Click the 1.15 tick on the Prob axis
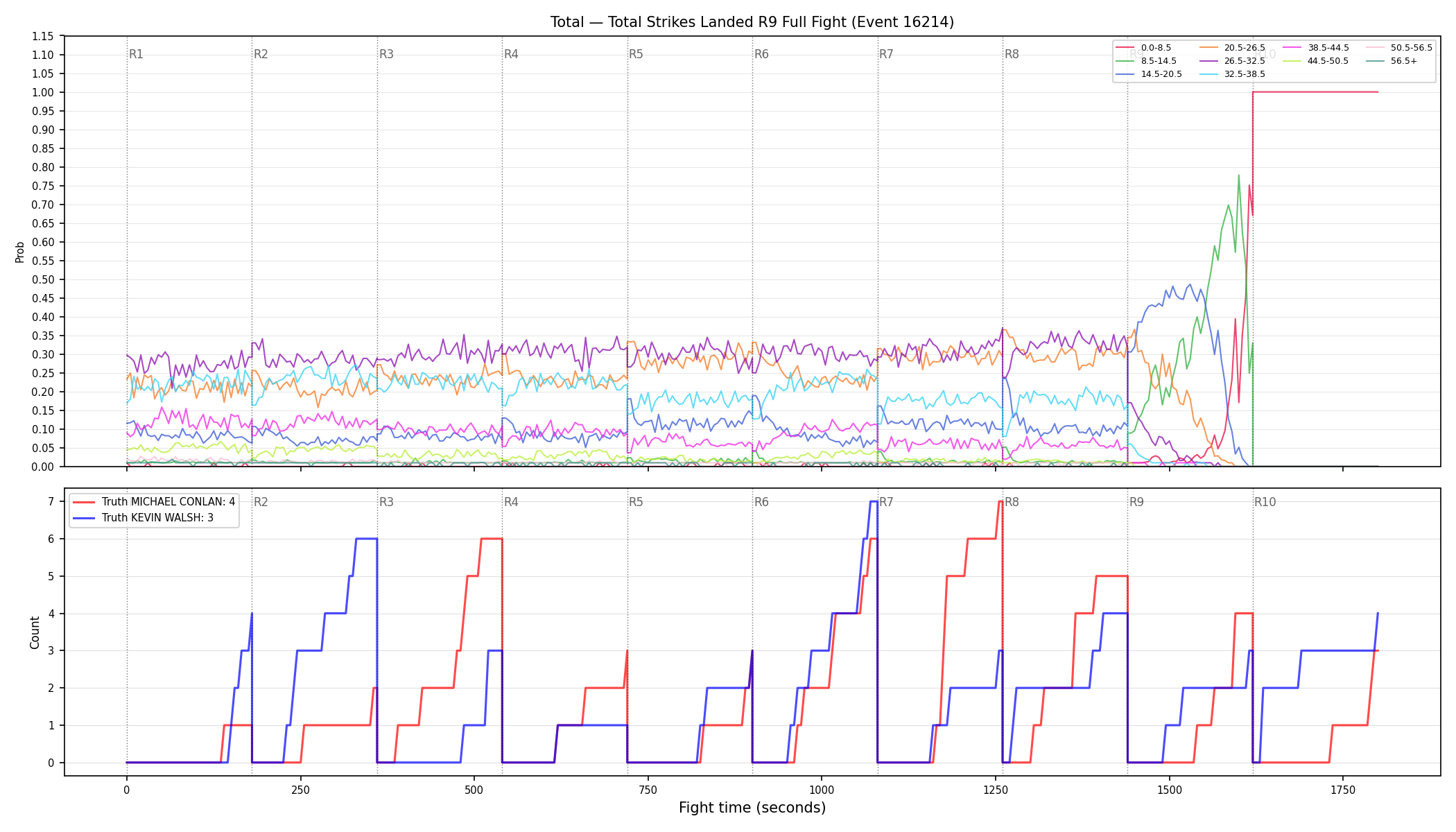 (43, 36)
